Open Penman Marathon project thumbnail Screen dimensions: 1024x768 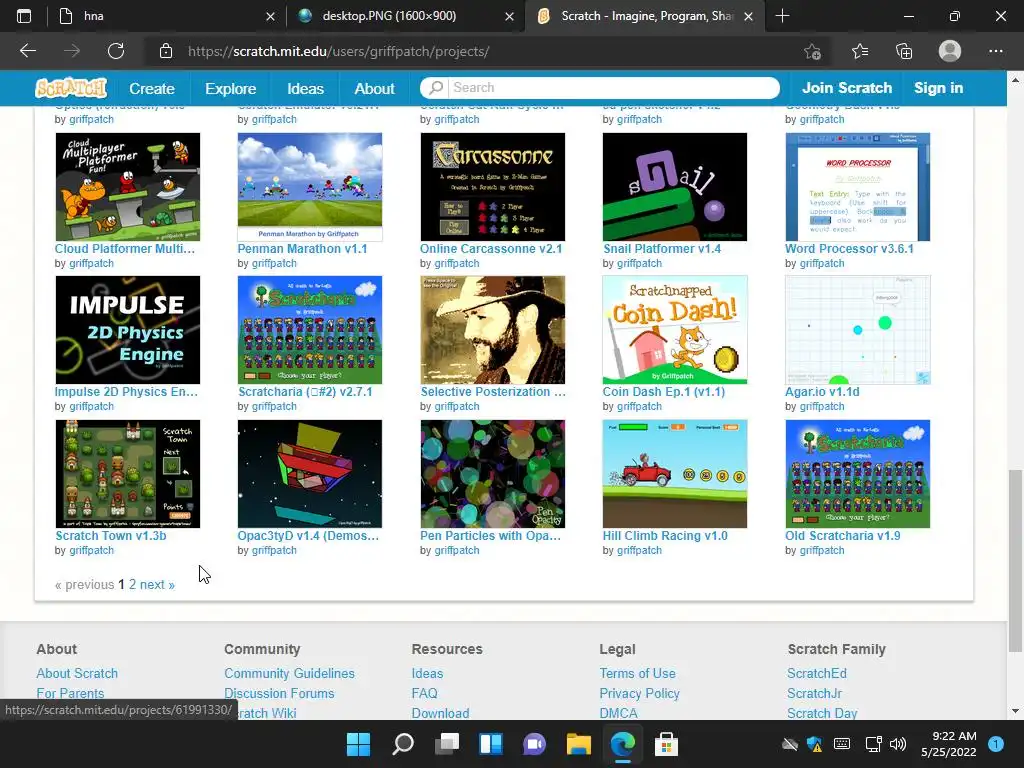tap(310, 187)
